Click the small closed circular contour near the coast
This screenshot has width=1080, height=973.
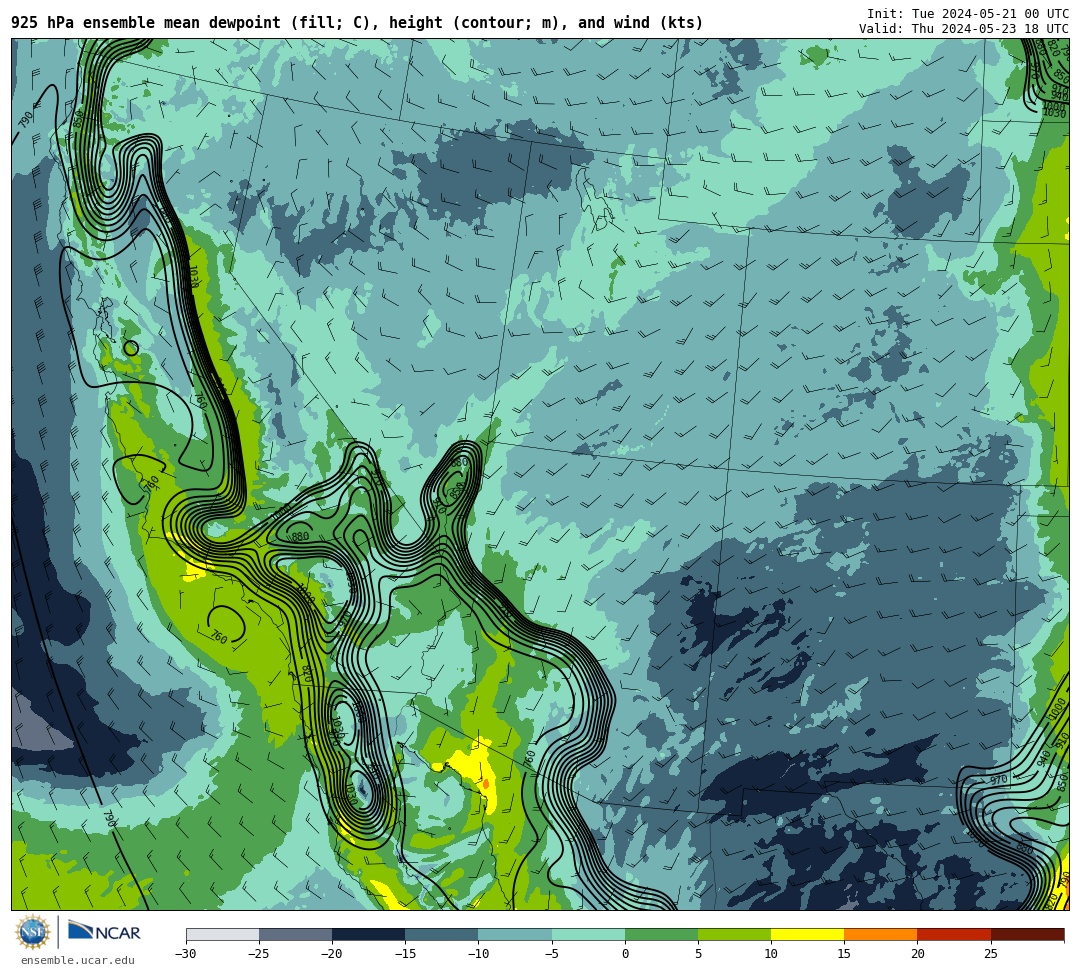click(131, 348)
